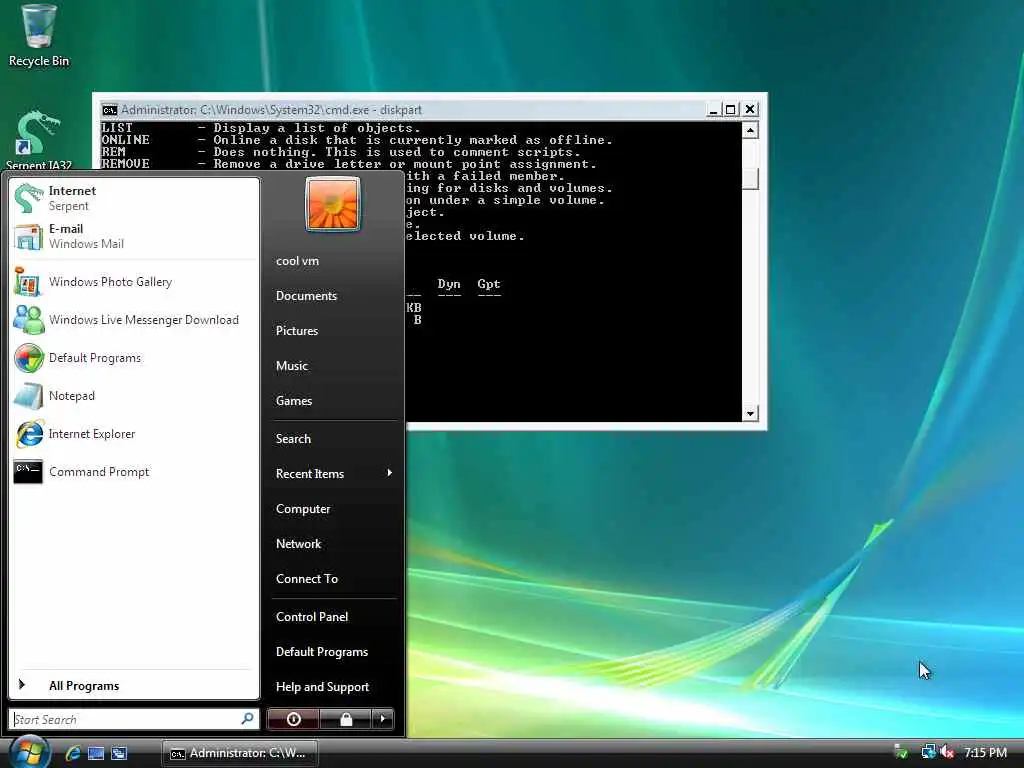
Task: Click the 'Dyn' column header text
Action: click(449, 284)
